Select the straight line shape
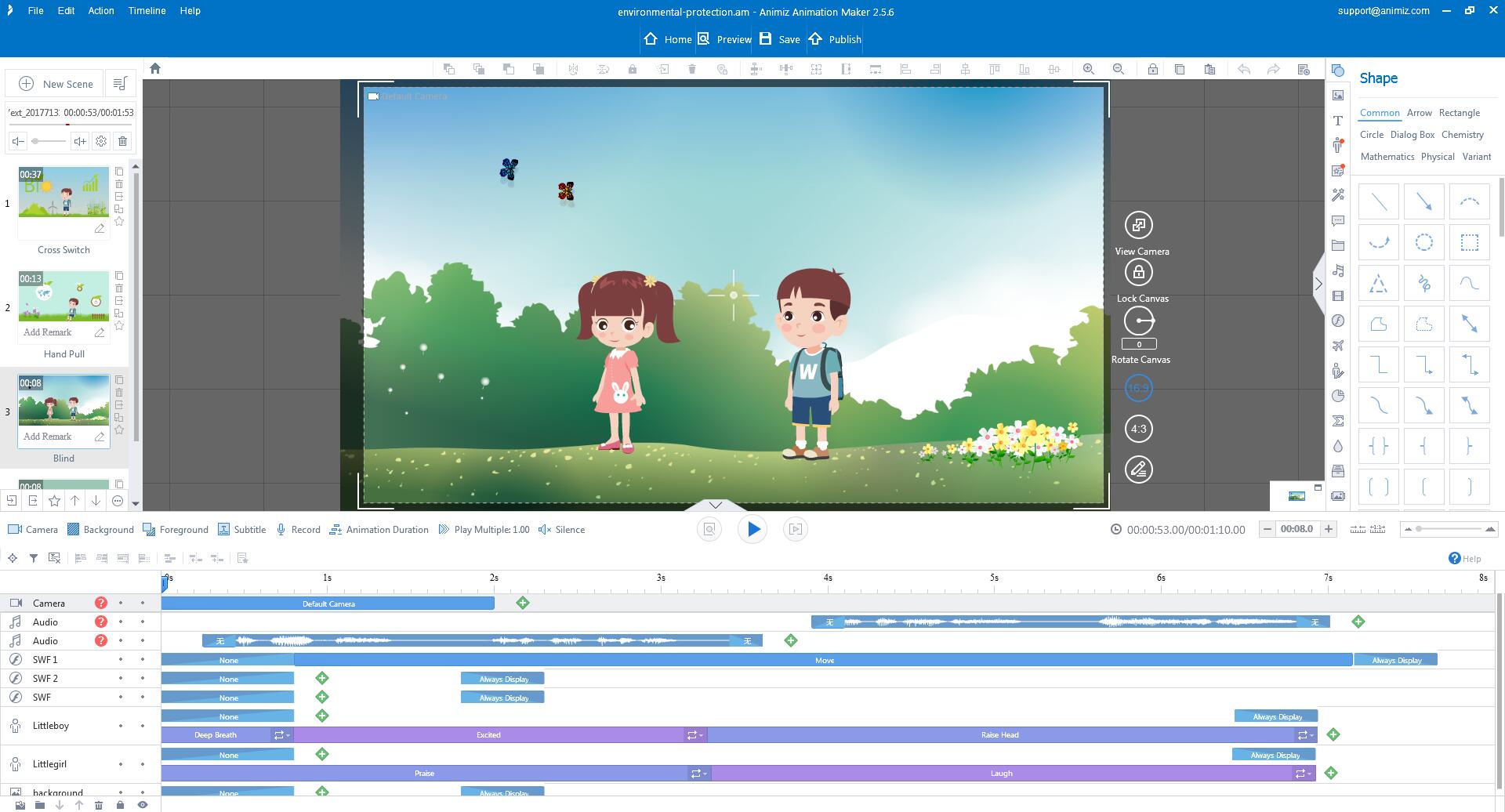 click(x=1379, y=202)
